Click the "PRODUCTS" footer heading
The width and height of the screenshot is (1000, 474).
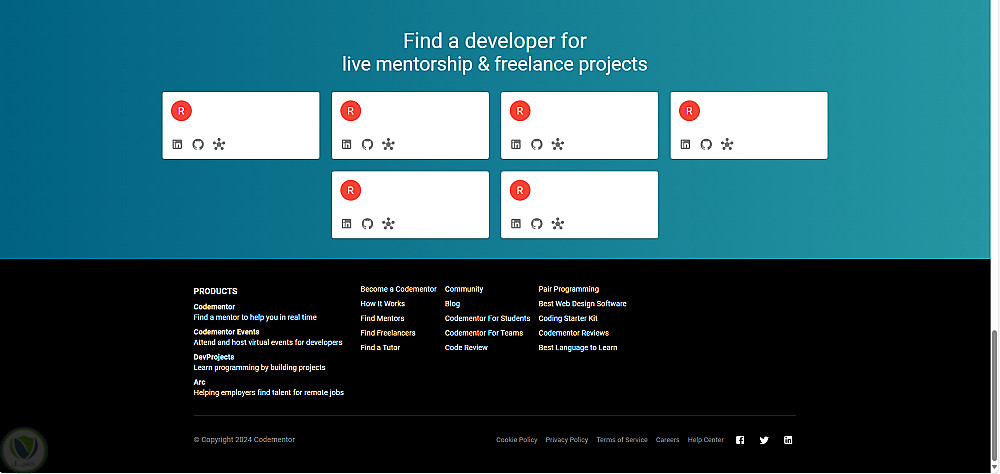pos(216,291)
